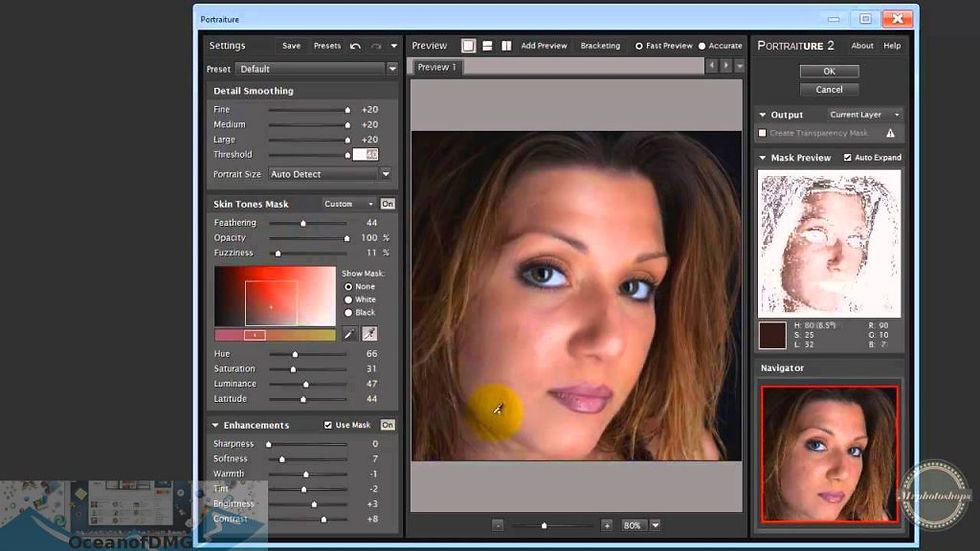Switch to horizontal split preview layout
The width and height of the screenshot is (980, 551).
(487, 46)
